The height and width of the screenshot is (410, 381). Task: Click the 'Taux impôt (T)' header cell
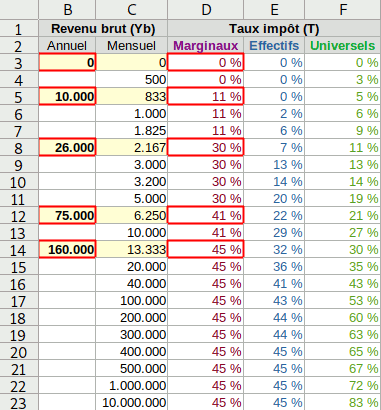(274, 29)
